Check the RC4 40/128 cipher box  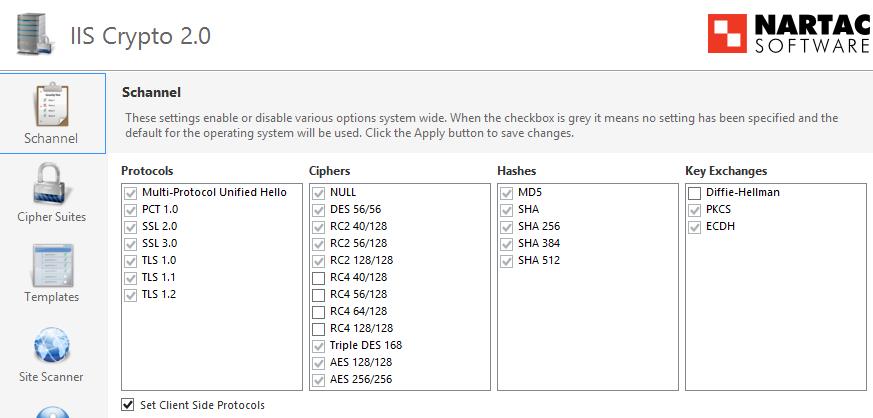[x=318, y=278]
